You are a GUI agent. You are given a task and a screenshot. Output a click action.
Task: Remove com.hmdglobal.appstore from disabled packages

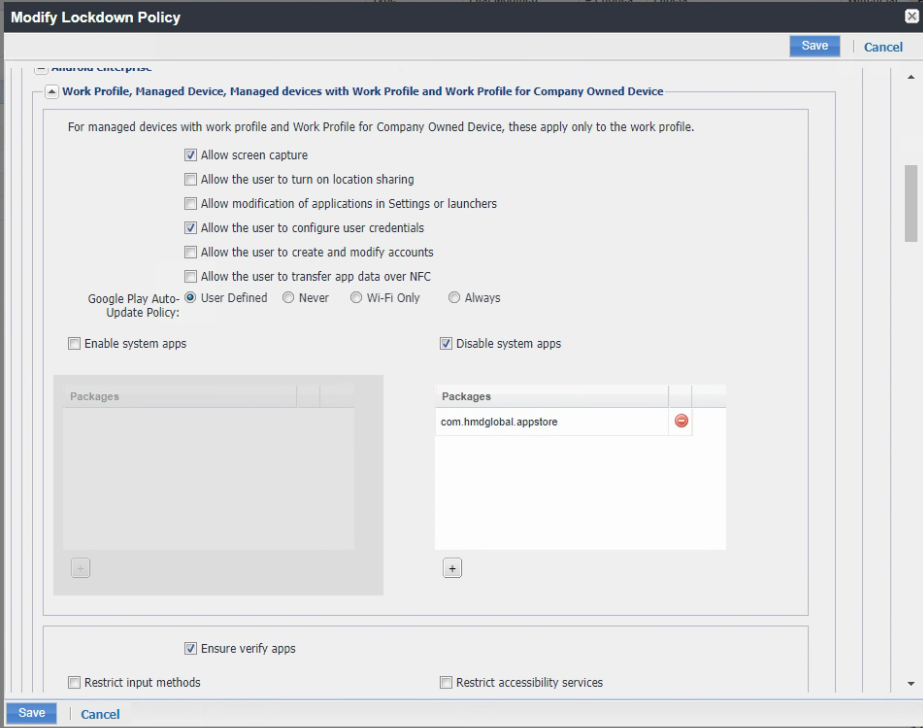679,421
